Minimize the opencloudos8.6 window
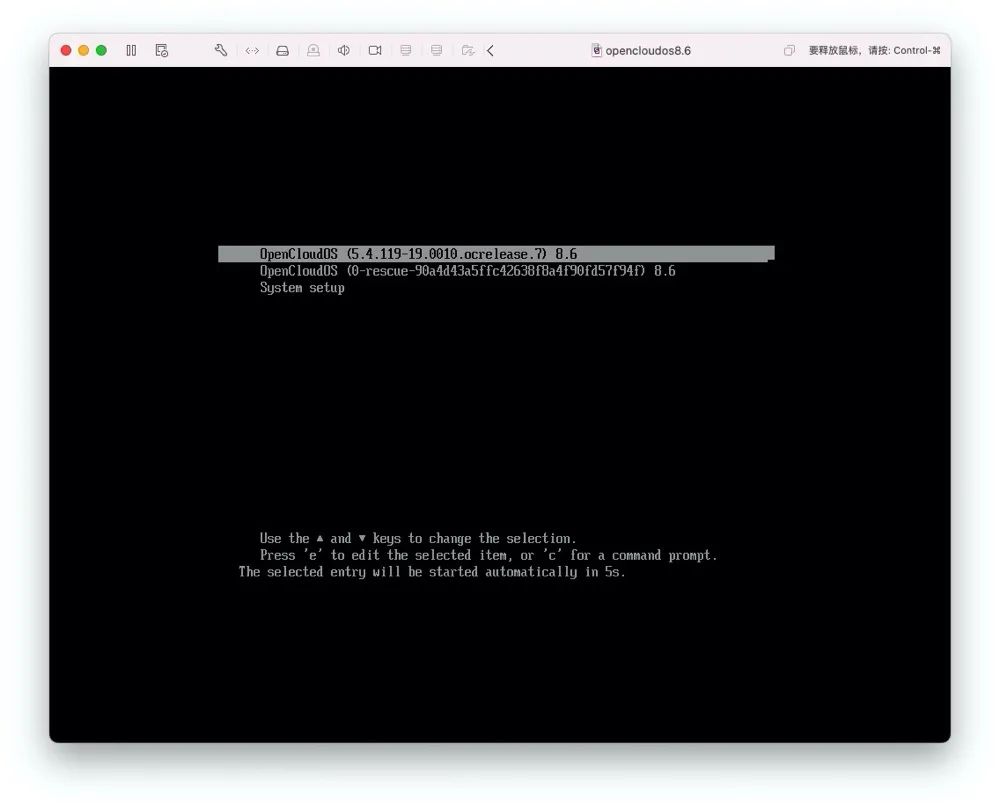The image size is (1000, 808). point(84,50)
